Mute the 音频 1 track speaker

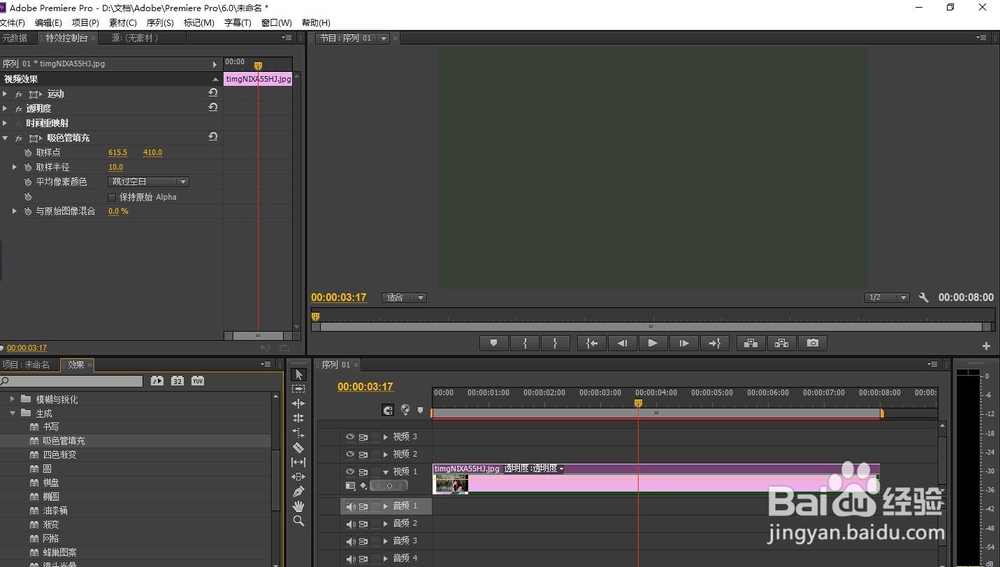pyautogui.click(x=349, y=506)
